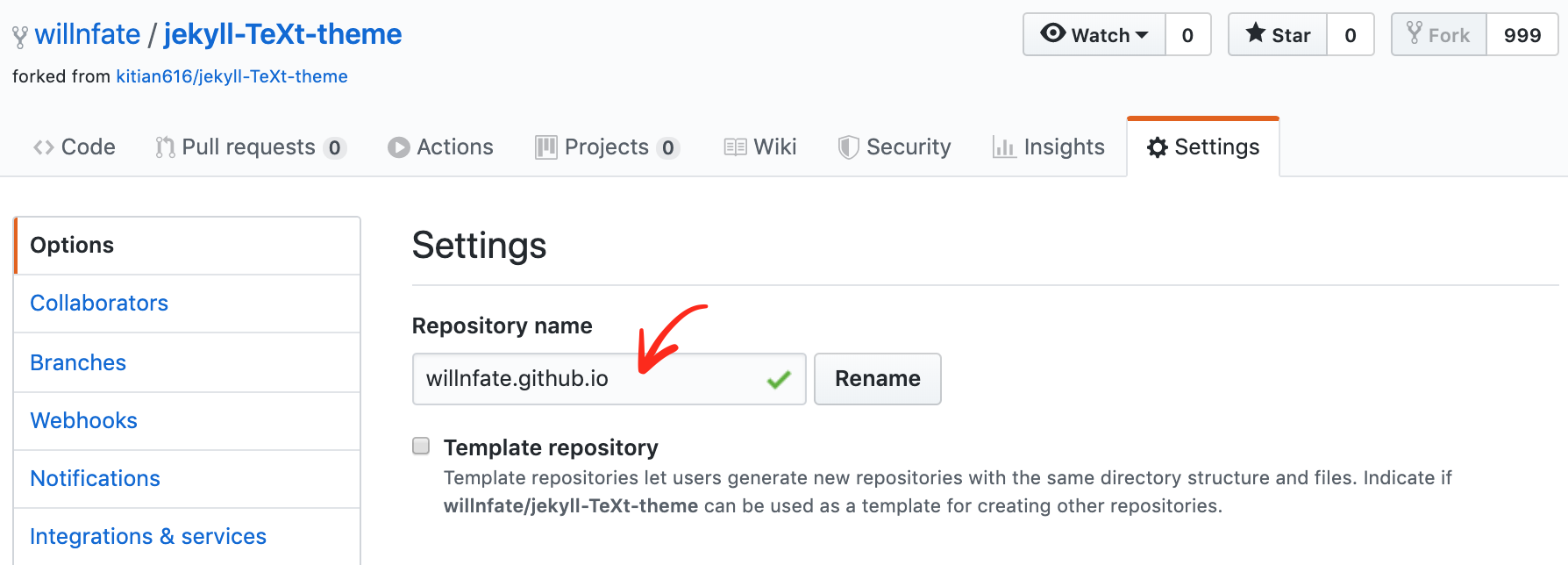Click the Settings page heading
Screen dimensions: 1568x565
click(480, 246)
